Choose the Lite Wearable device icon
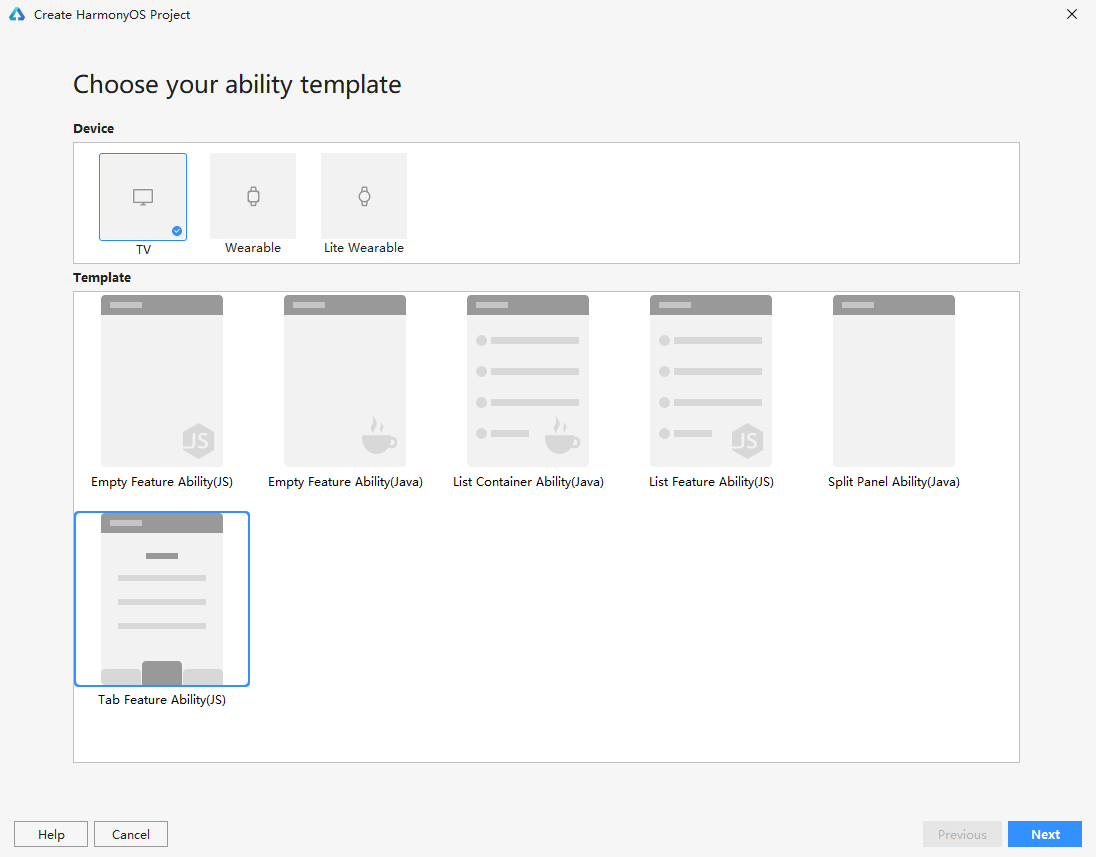Image resolution: width=1096 pixels, height=857 pixels. pos(364,196)
